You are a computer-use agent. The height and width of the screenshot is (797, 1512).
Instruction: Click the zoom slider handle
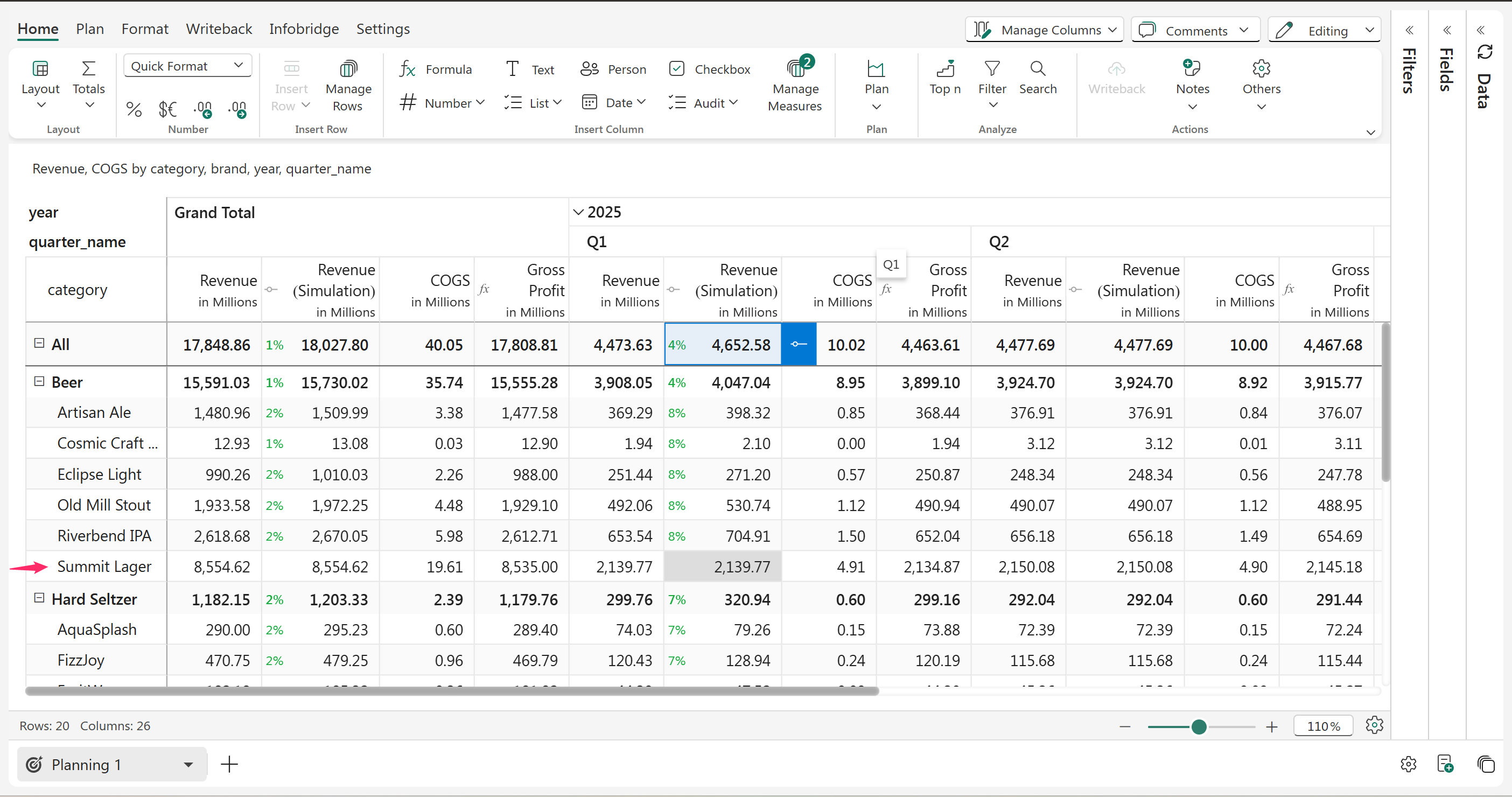pos(1199,726)
